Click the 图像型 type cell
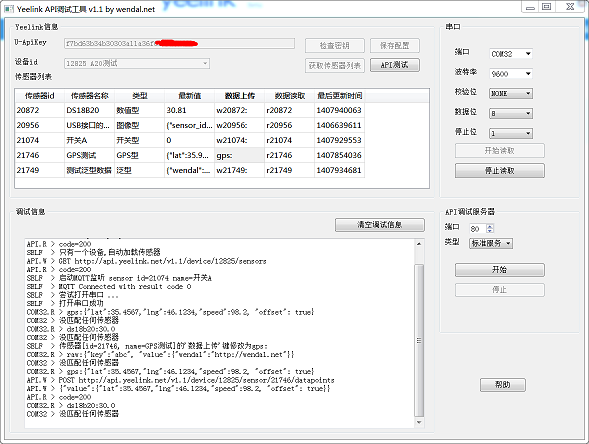This screenshot has height=444, width=589. pos(139,125)
